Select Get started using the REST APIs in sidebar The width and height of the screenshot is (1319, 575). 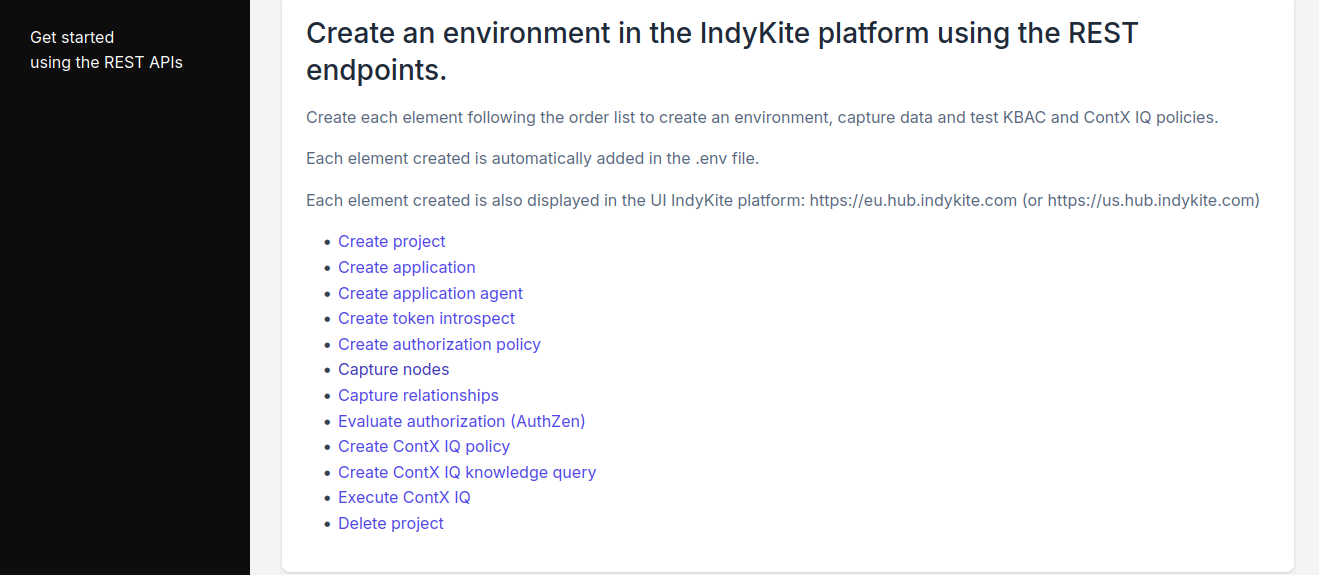[x=106, y=50]
